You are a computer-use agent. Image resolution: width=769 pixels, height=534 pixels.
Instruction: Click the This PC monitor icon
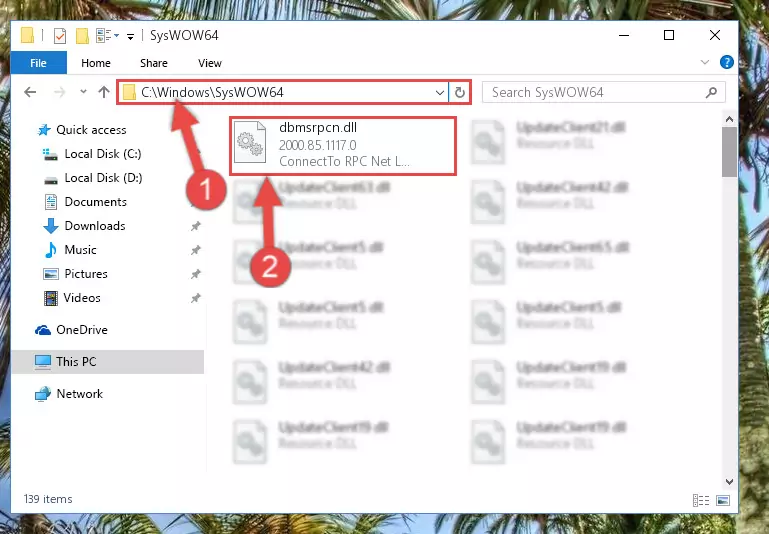point(43,362)
